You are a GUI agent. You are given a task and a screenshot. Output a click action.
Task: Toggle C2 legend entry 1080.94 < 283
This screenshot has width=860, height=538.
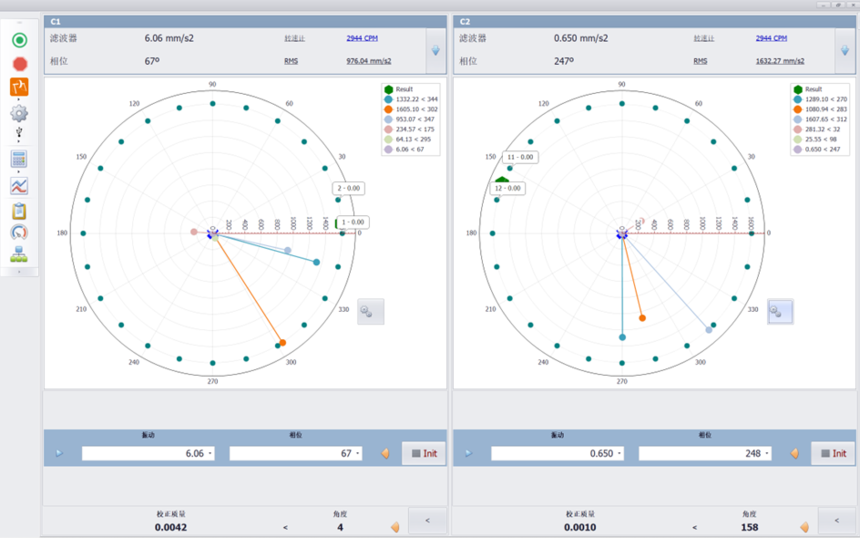[x=820, y=109]
